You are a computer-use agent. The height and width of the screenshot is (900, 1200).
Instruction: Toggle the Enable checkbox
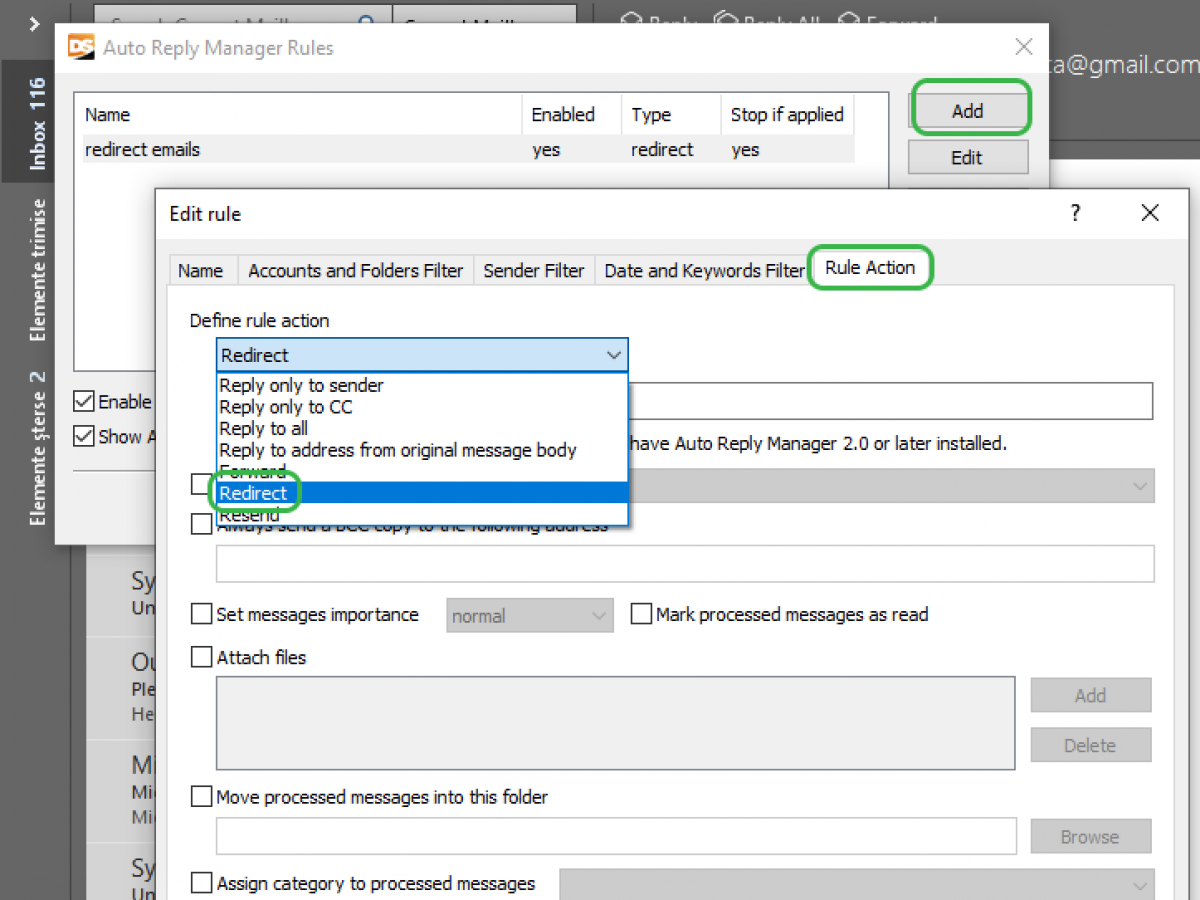[83, 401]
